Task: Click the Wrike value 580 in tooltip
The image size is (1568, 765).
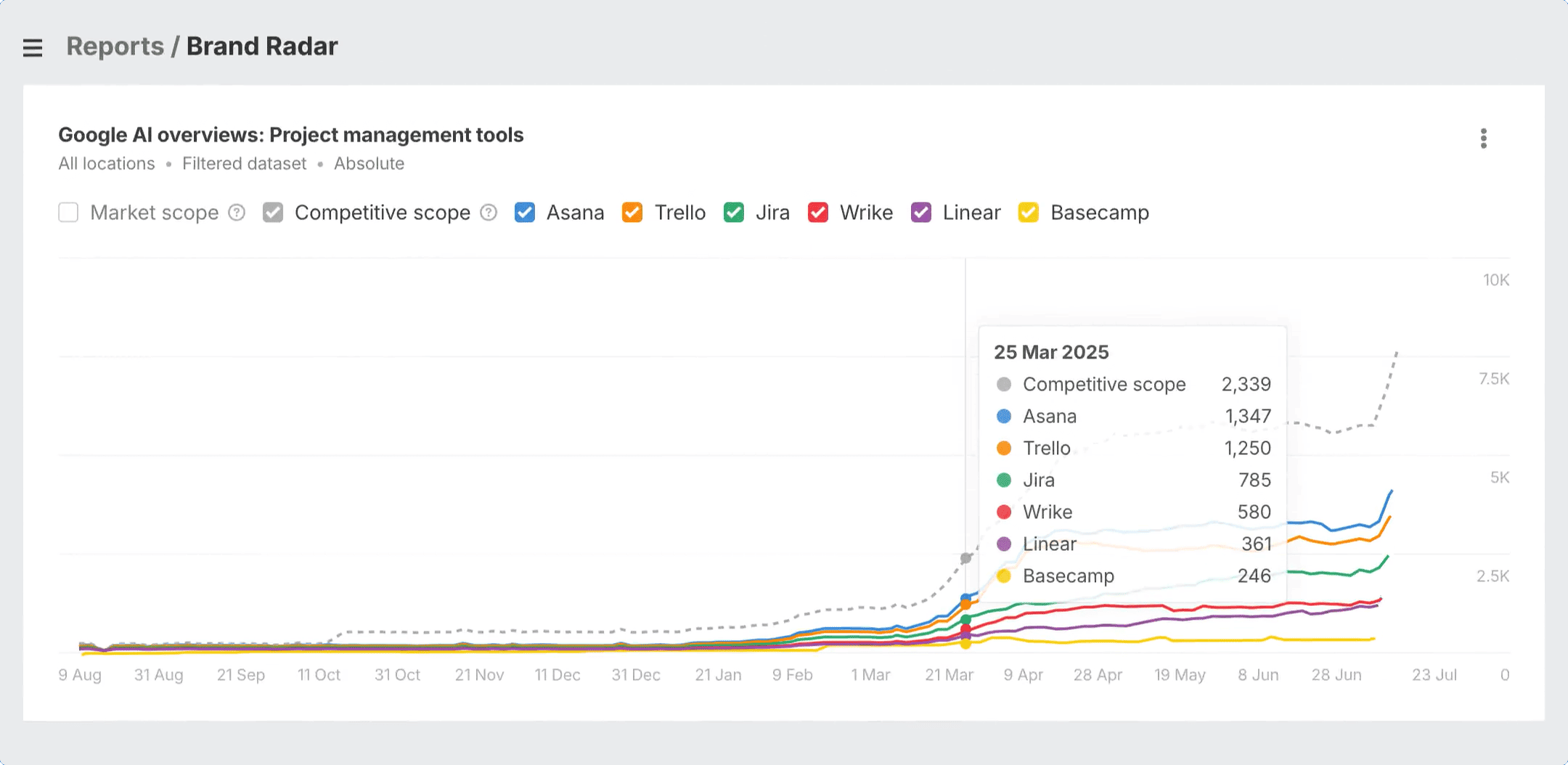Action: point(1254,512)
